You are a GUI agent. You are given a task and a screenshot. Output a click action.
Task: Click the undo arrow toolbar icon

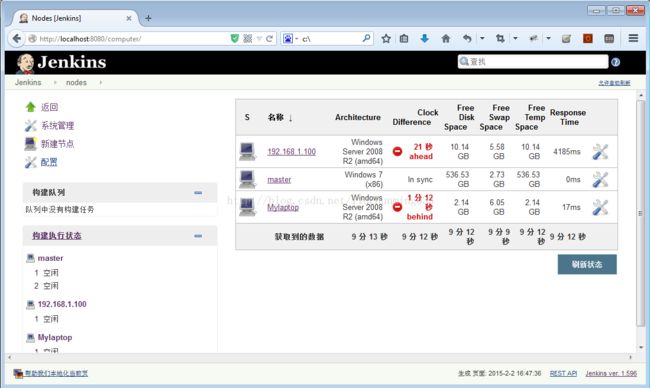coord(467,39)
